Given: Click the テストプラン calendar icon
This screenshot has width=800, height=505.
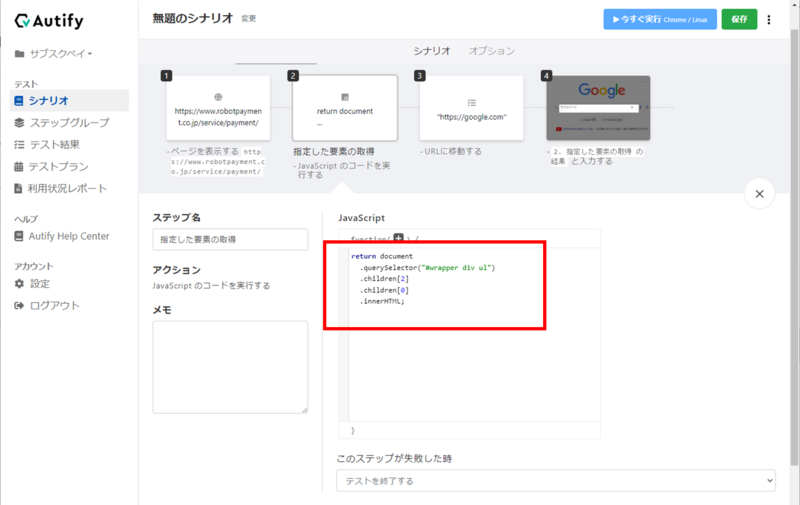Looking at the screenshot, I should tap(19, 166).
